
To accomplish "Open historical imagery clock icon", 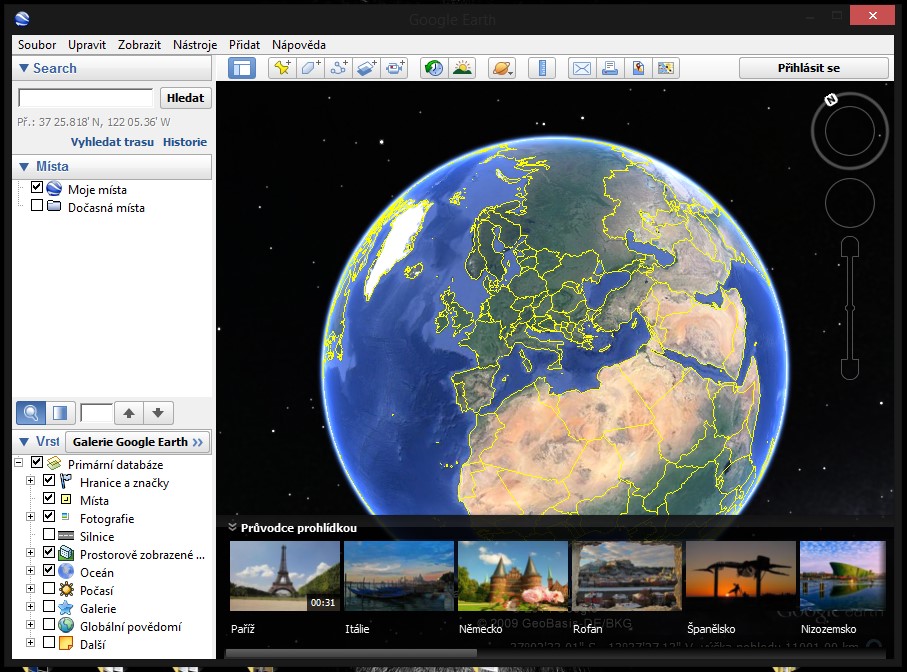I will coord(434,68).
